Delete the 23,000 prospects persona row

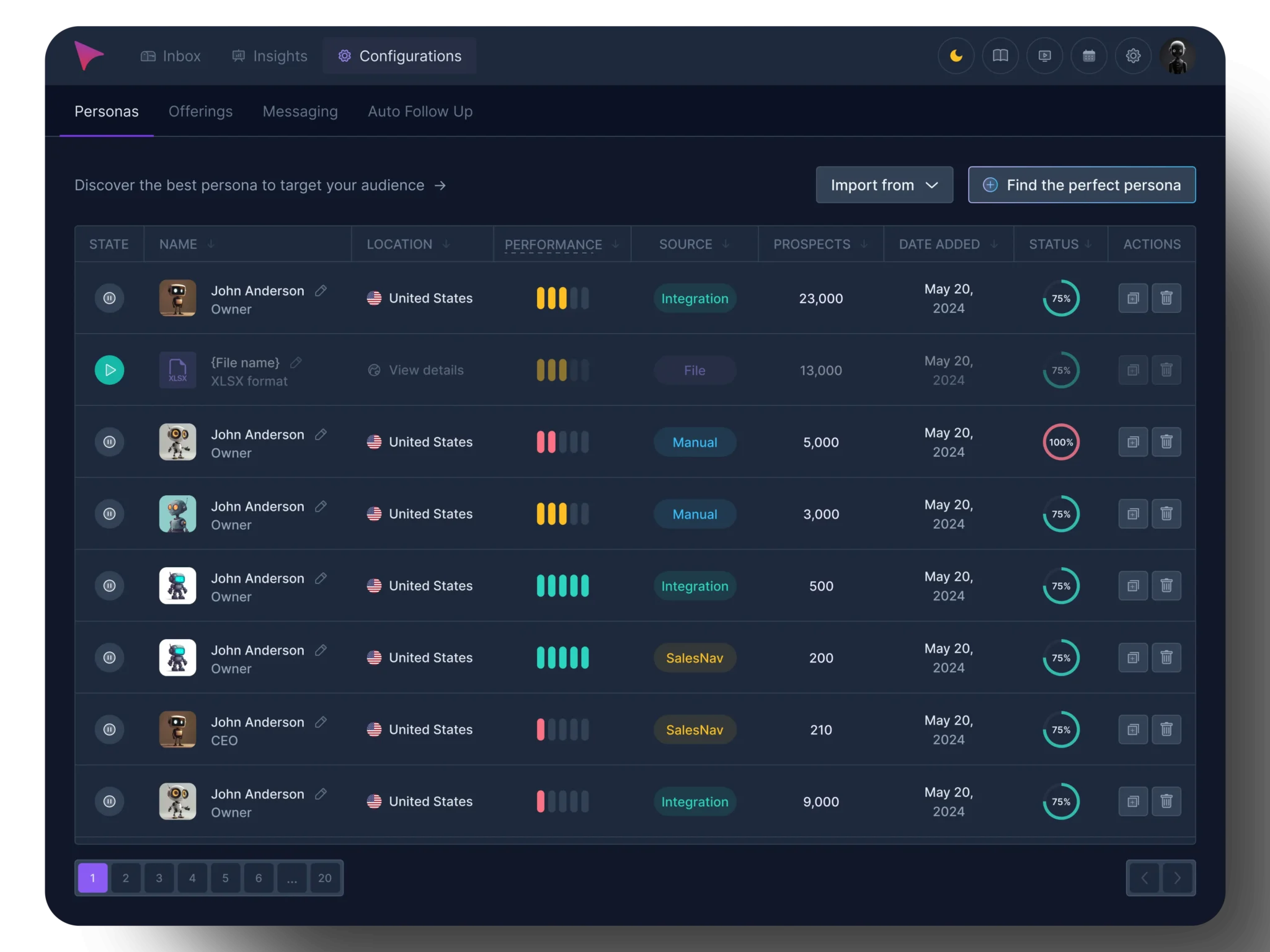click(x=1166, y=298)
